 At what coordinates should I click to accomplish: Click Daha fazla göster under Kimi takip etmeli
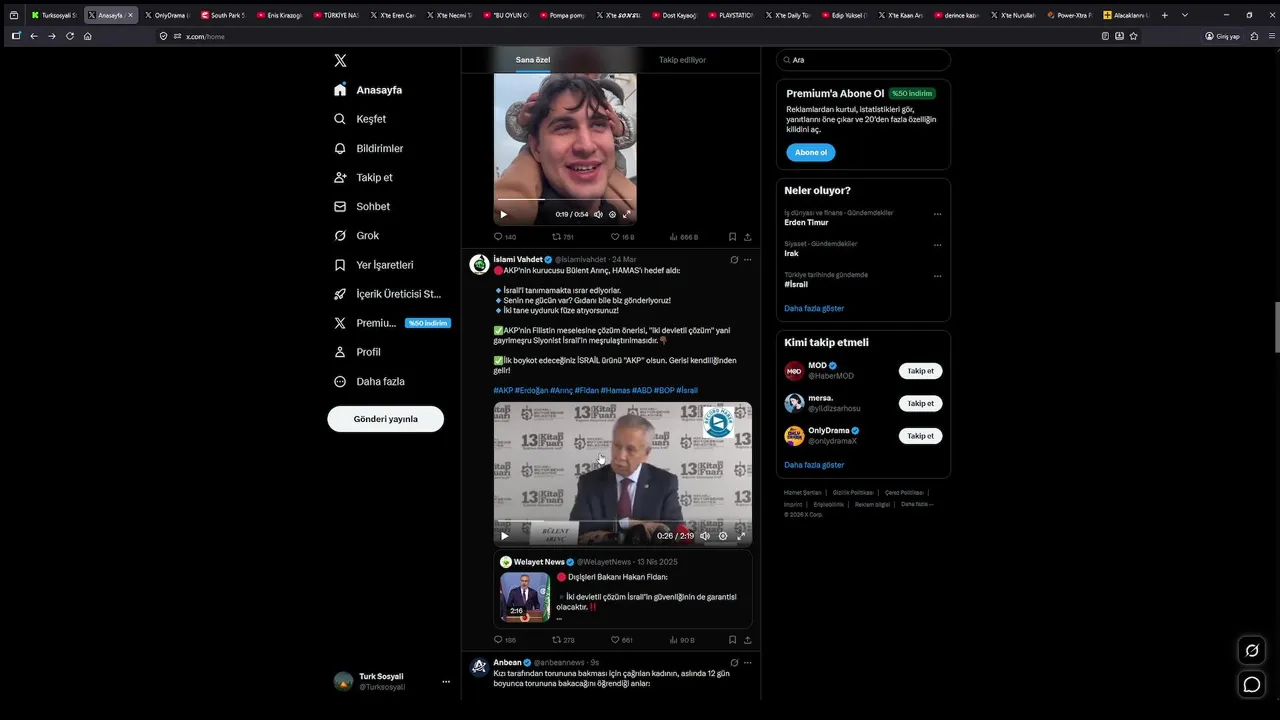[x=814, y=465]
